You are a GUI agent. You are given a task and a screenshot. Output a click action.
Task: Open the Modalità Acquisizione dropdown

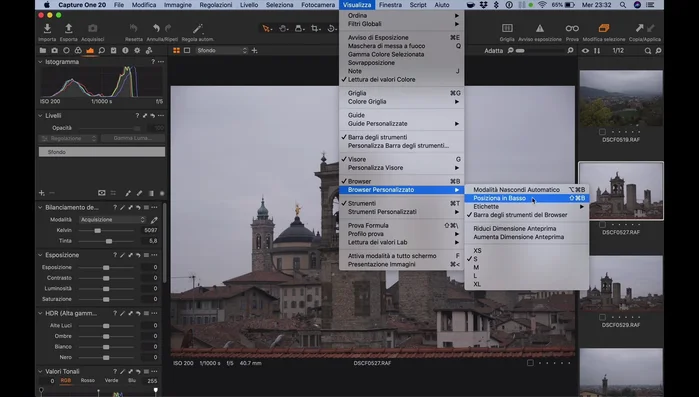pos(112,220)
